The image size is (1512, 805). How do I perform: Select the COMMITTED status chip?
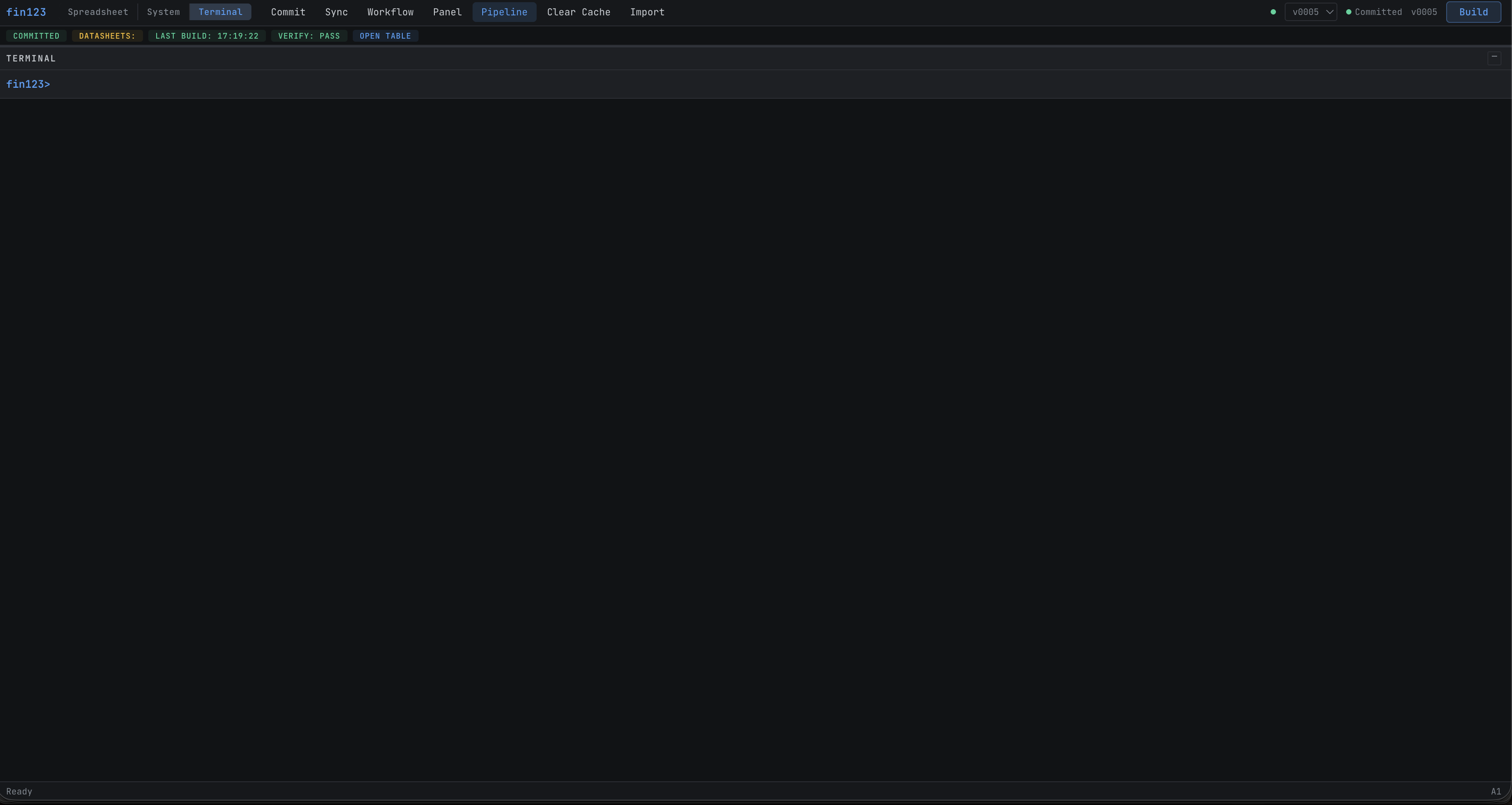36,36
